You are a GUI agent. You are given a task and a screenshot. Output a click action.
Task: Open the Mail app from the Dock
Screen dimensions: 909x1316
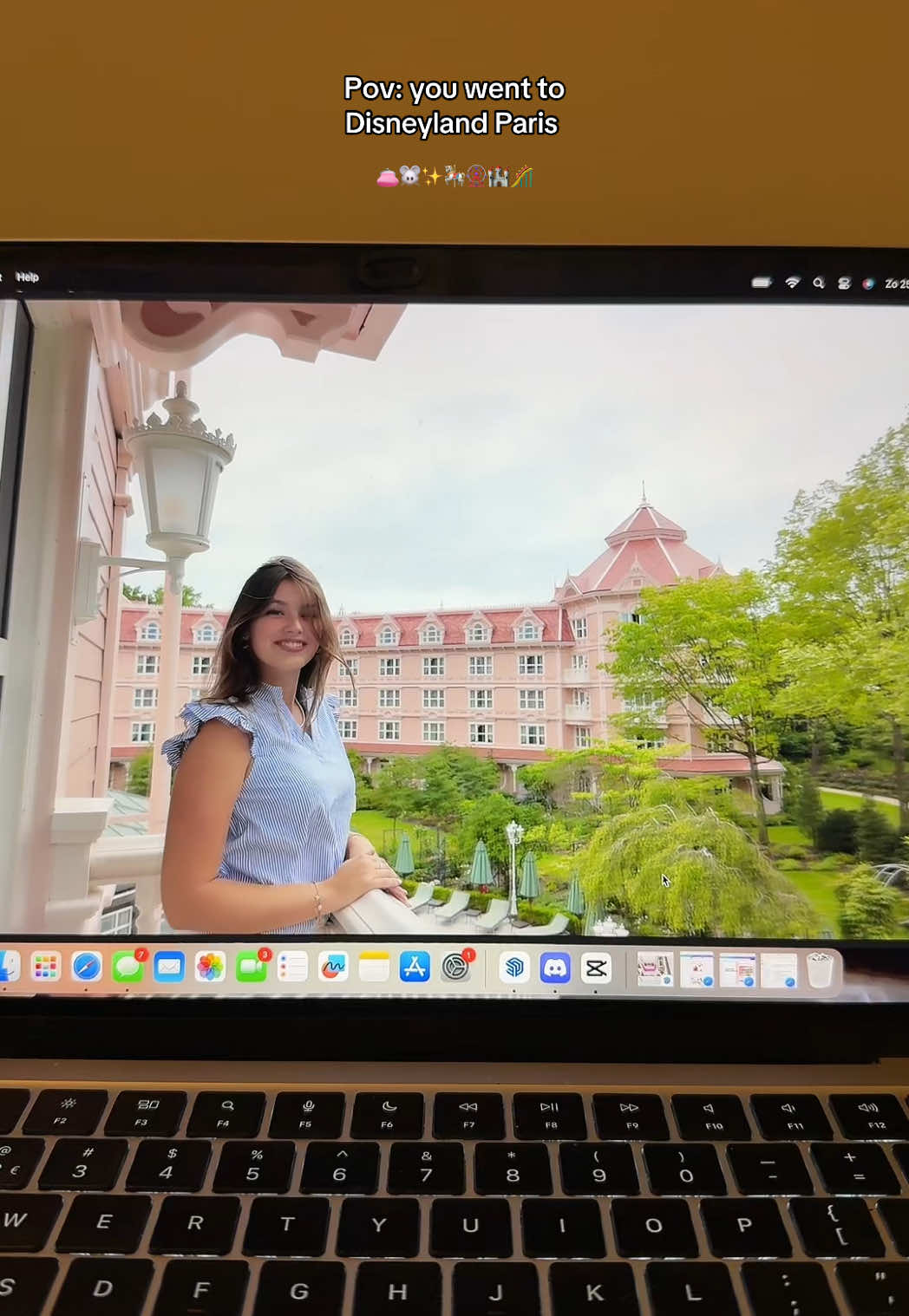click(x=168, y=969)
